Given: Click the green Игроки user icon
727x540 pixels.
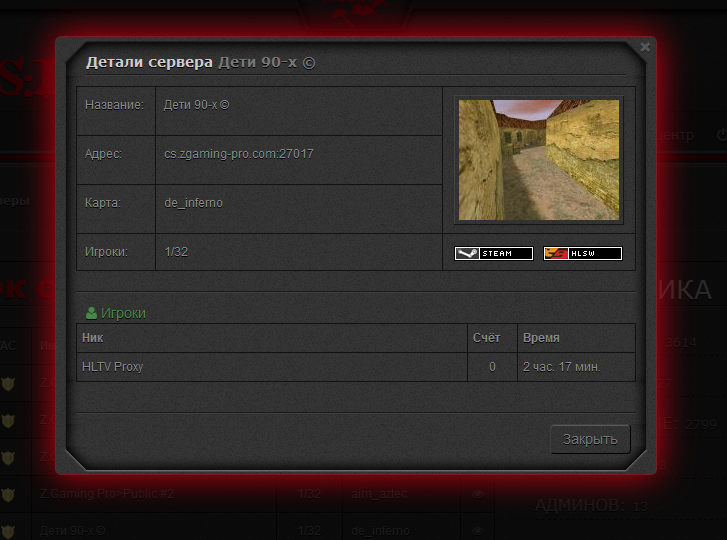Looking at the screenshot, I should [91, 313].
